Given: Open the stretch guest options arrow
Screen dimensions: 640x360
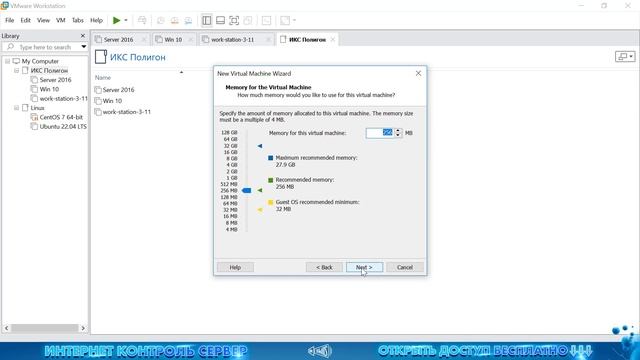Looking at the screenshot, I should pos(294,20).
